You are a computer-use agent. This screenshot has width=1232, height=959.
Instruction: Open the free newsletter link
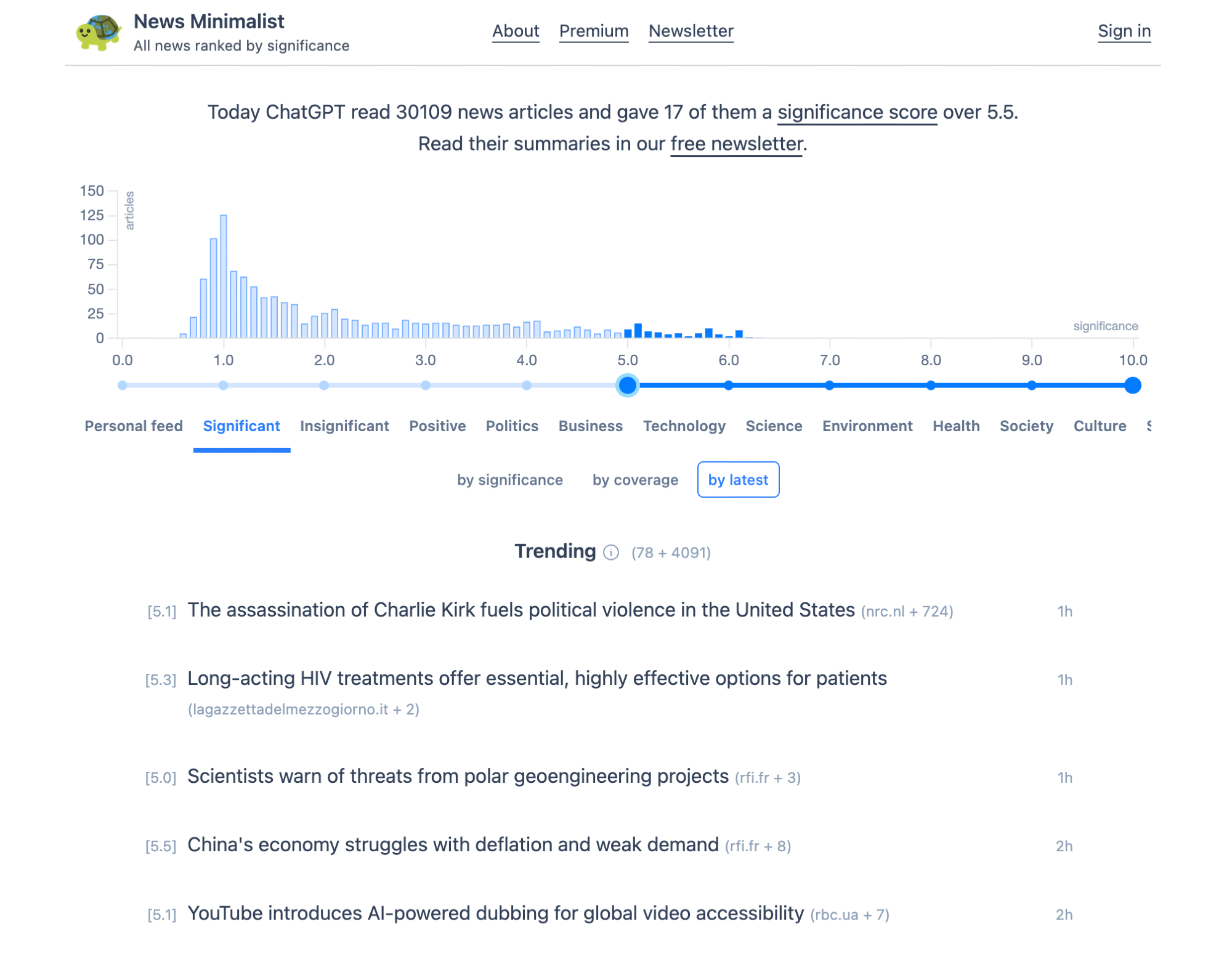736,144
